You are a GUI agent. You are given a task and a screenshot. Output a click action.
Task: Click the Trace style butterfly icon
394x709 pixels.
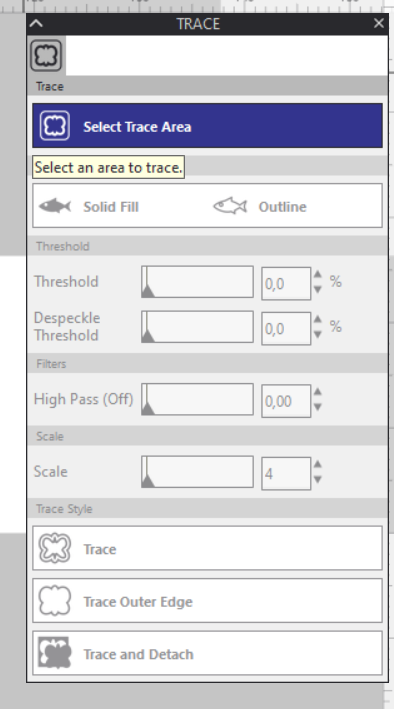(54, 548)
